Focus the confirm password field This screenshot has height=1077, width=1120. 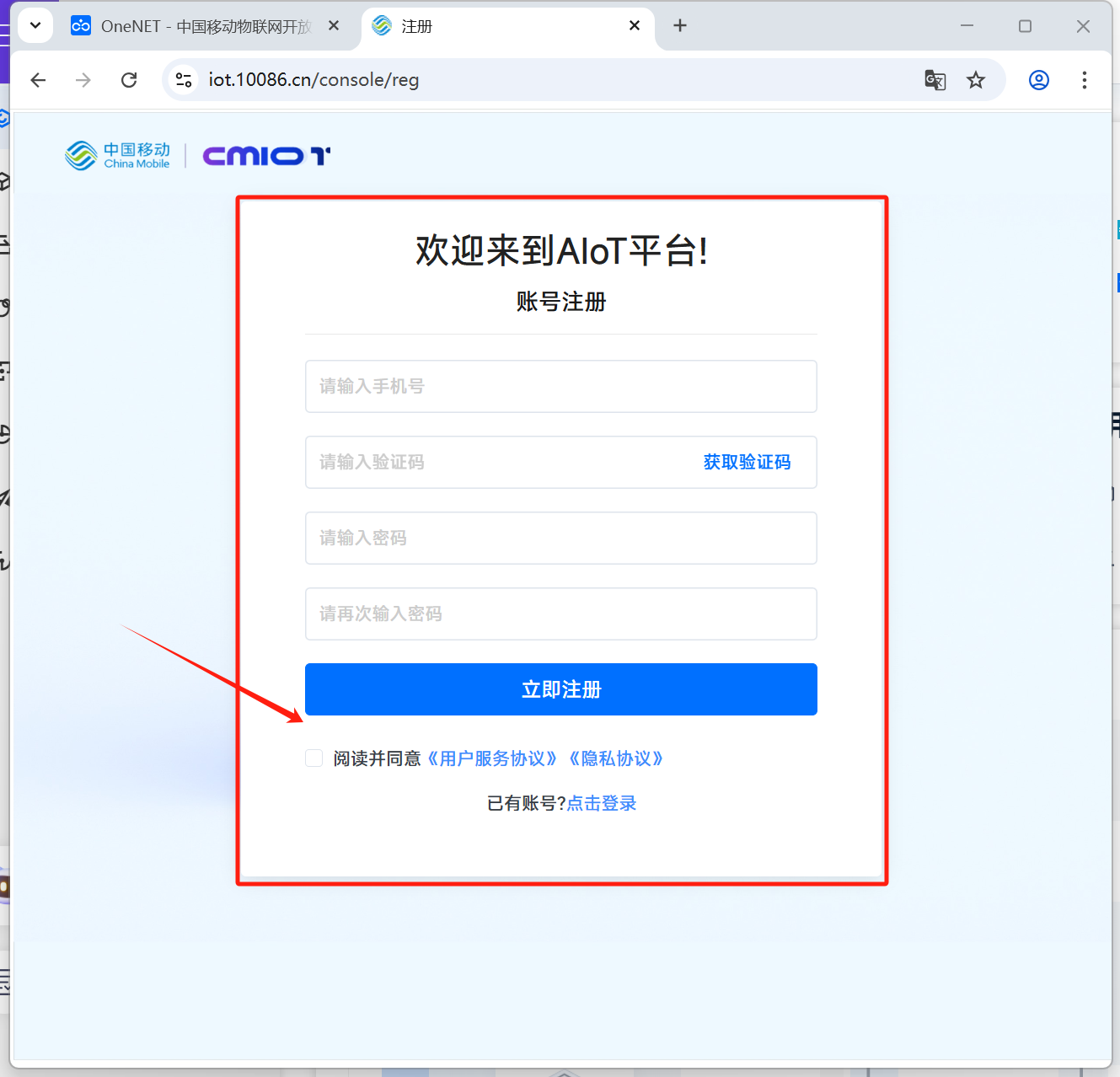pyautogui.click(x=561, y=614)
